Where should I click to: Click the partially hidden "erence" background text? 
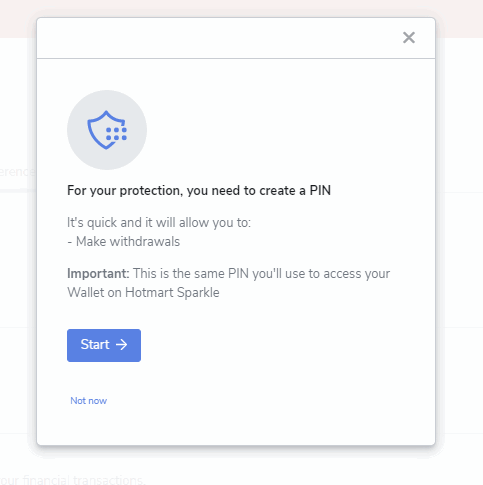coord(17,172)
